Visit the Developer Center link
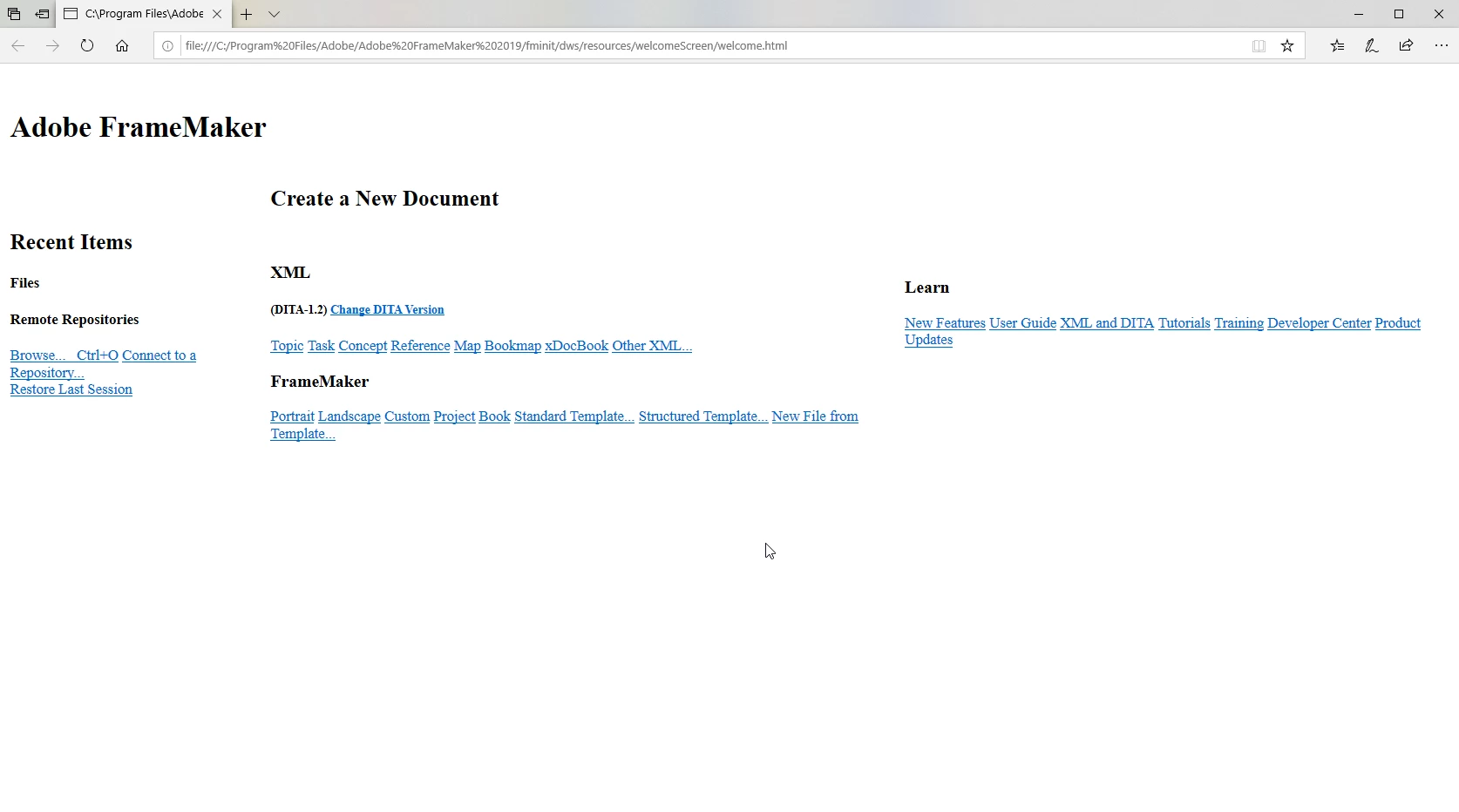This screenshot has width=1459, height=812. [1319, 323]
